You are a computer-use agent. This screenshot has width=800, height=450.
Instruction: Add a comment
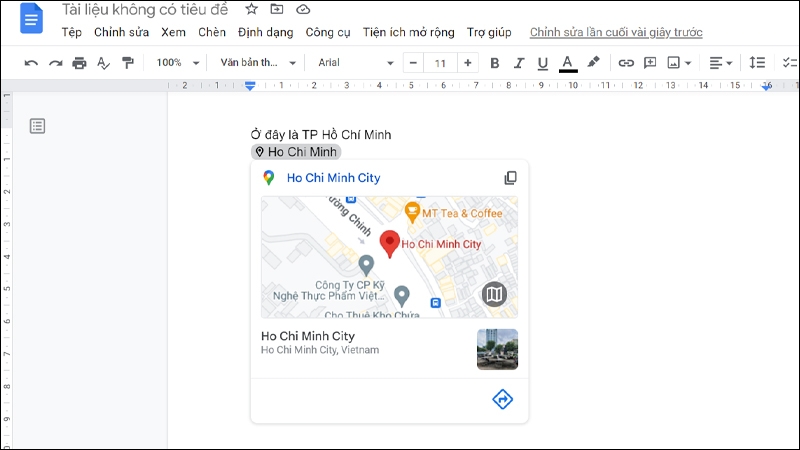coord(650,63)
